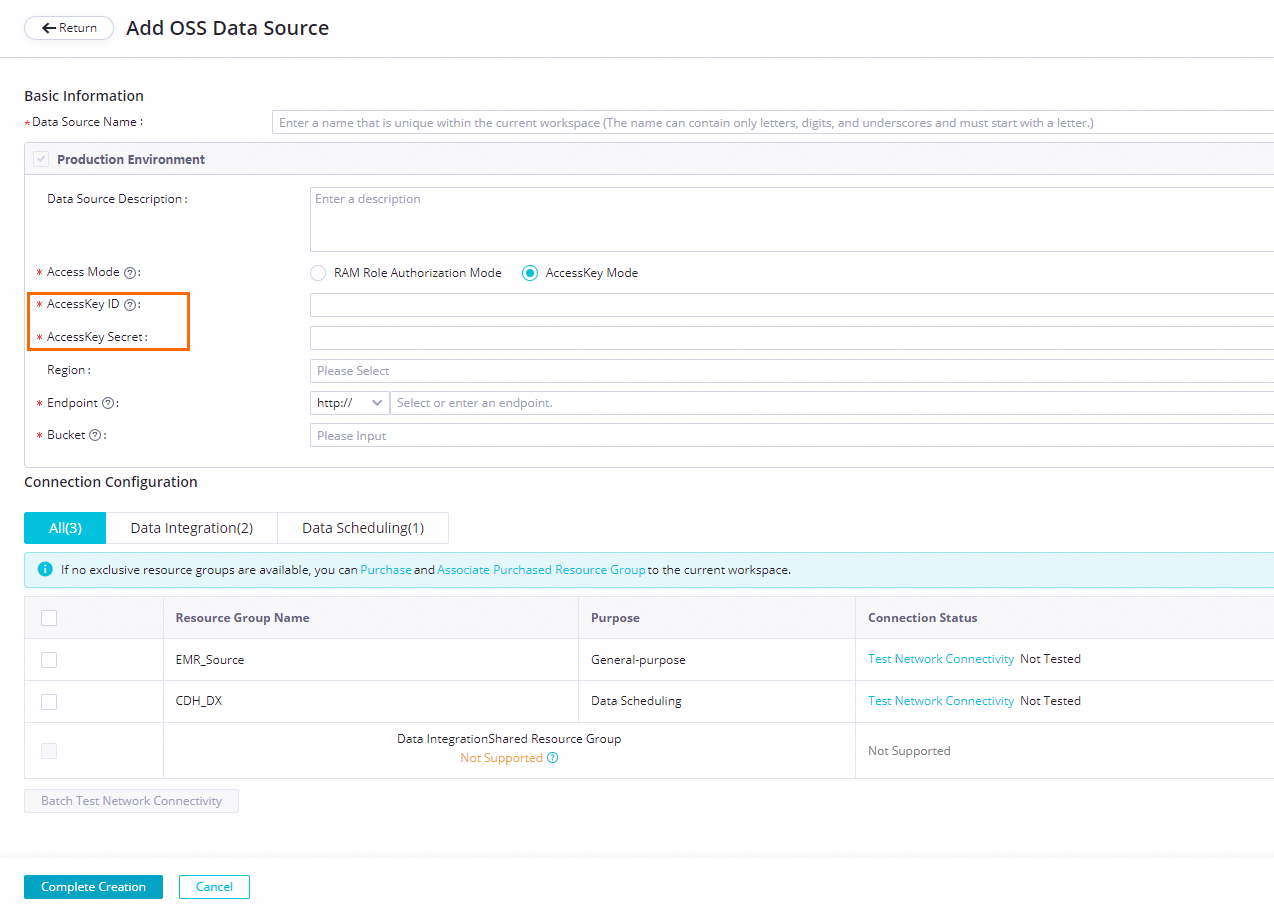Click Test Network Connectivity for EMR_Source
Screen dimensions: 1274x905
coord(940,660)
